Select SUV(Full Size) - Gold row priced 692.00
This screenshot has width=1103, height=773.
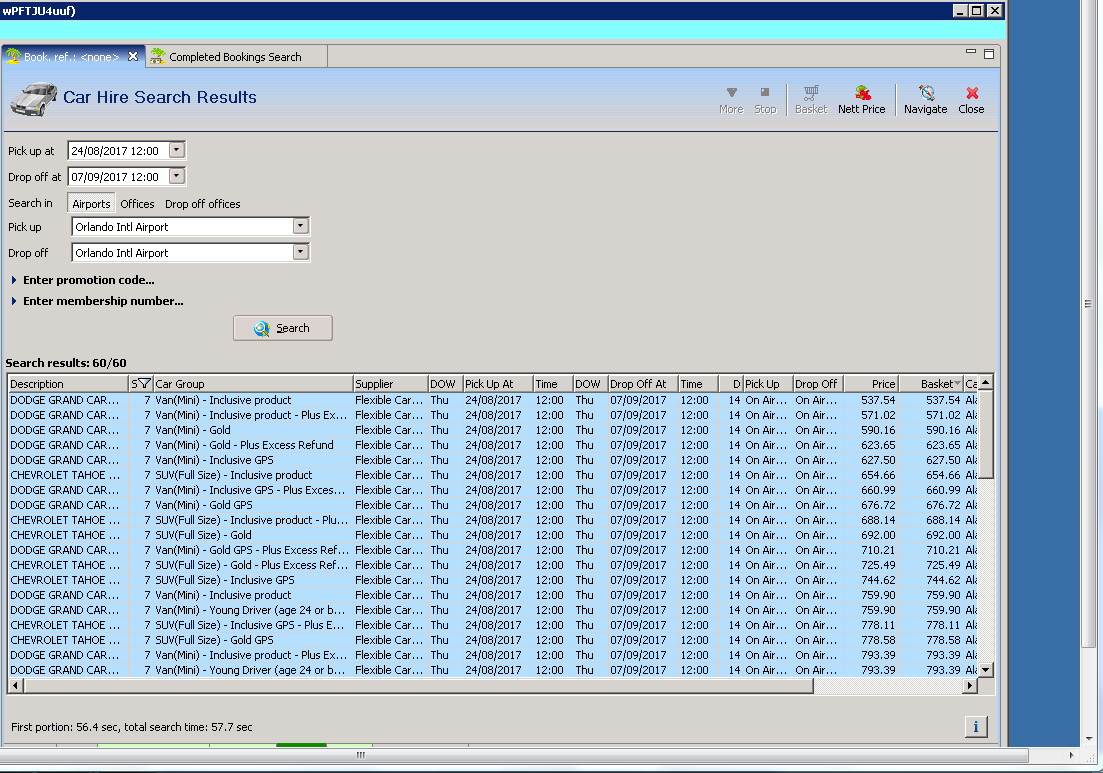tap(492, 535)
